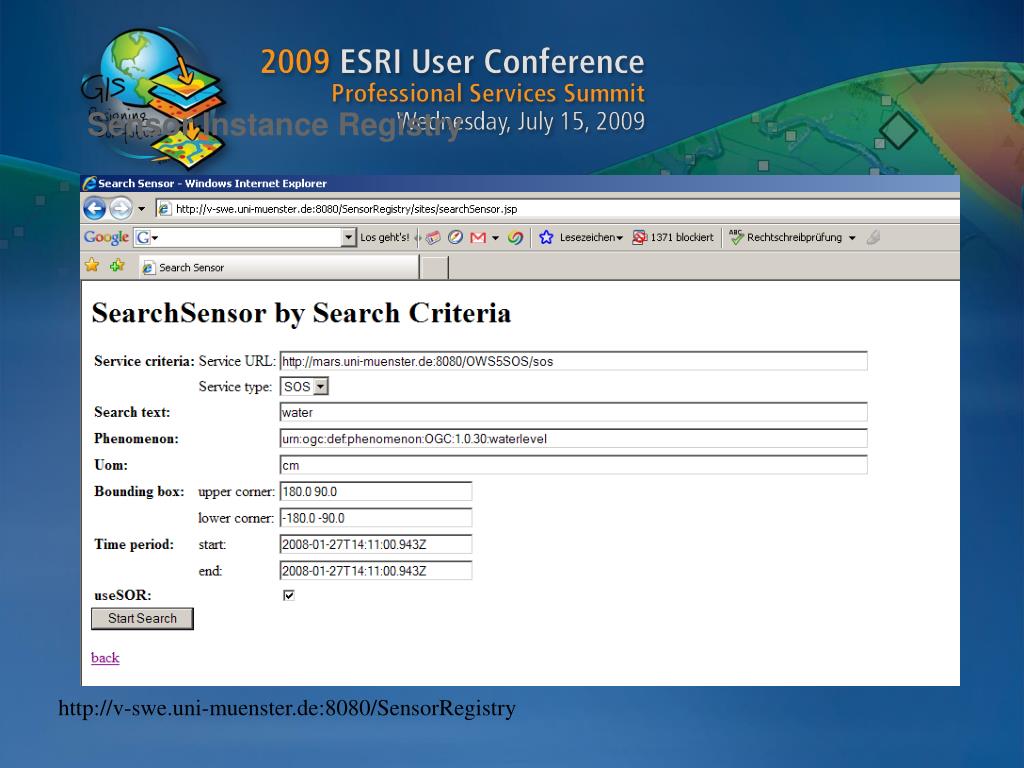Open the recent pages dropdown arrow
The image size is (1024, 768).
(x=141, y=209)
